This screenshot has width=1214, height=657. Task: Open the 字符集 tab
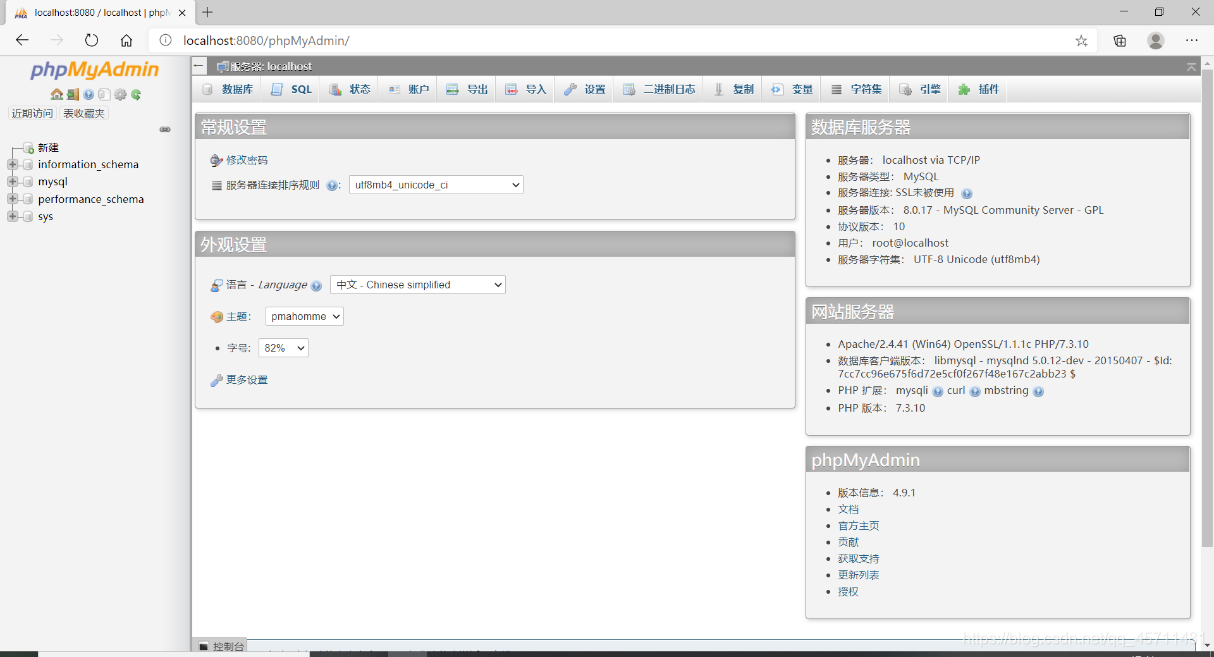857,89
